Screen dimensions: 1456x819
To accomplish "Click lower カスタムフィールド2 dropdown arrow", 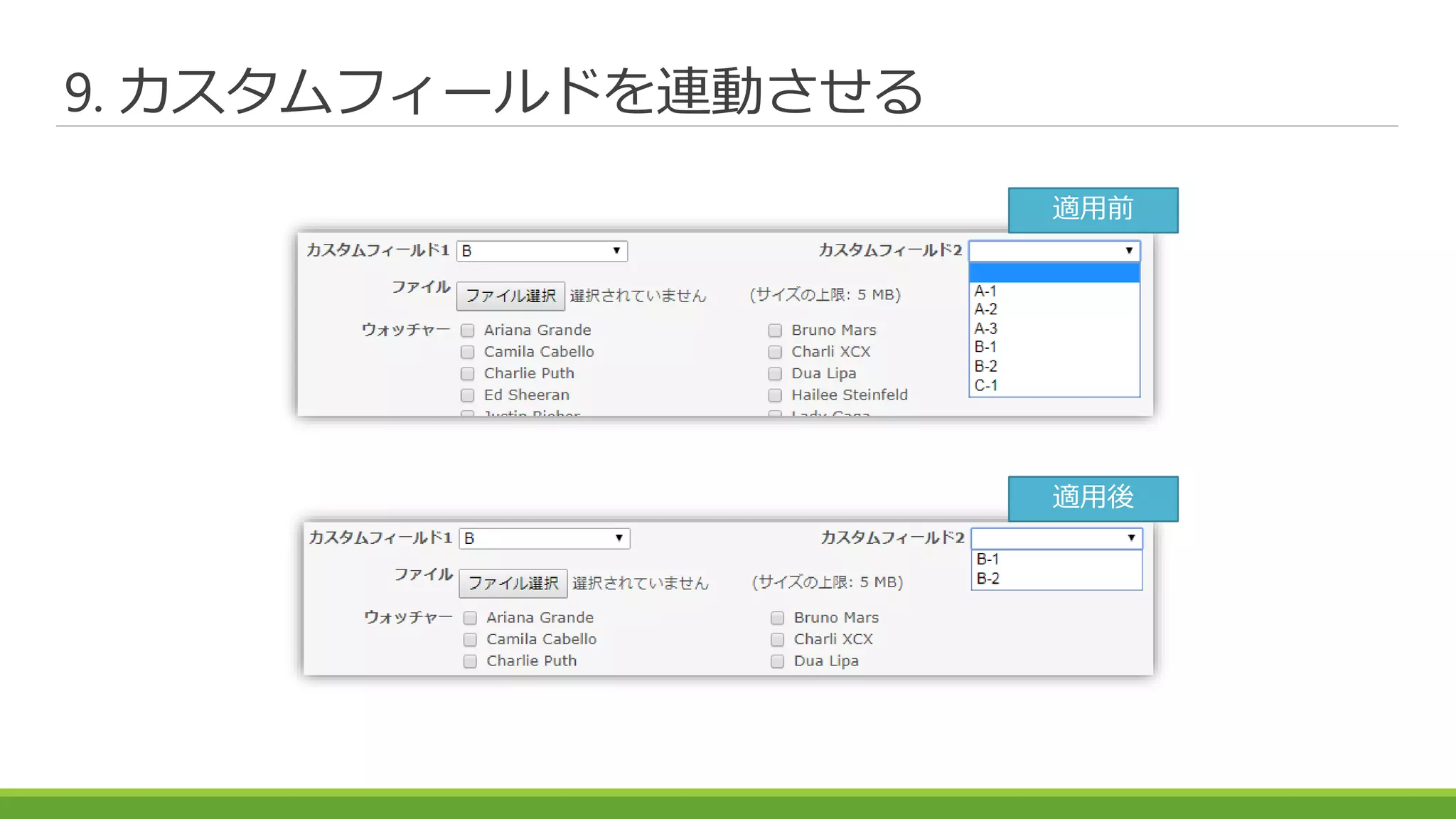I will click(x=1130, y=538).
